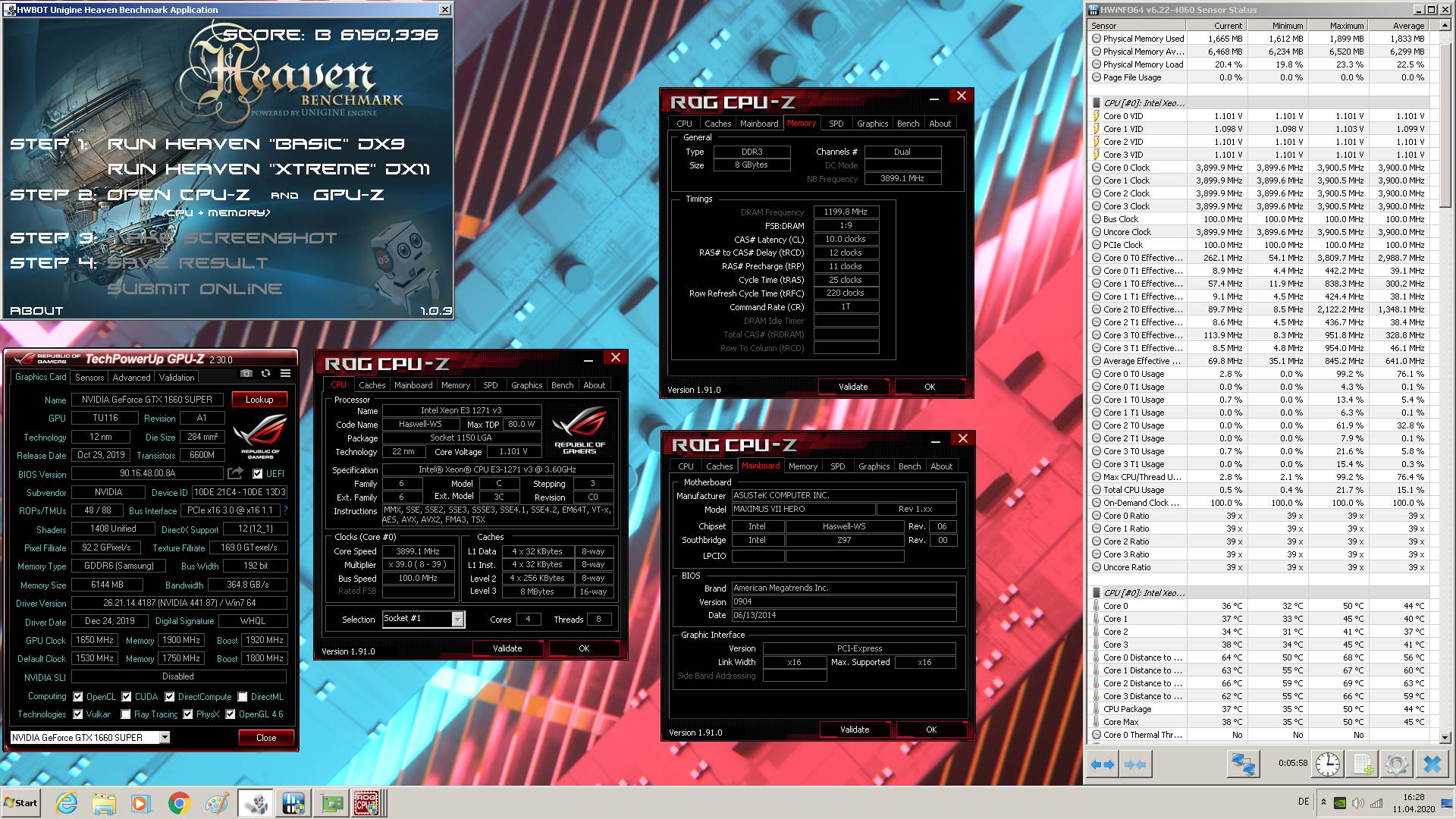Open About in the Heaven benchmark app

click(x=36, y=311)
